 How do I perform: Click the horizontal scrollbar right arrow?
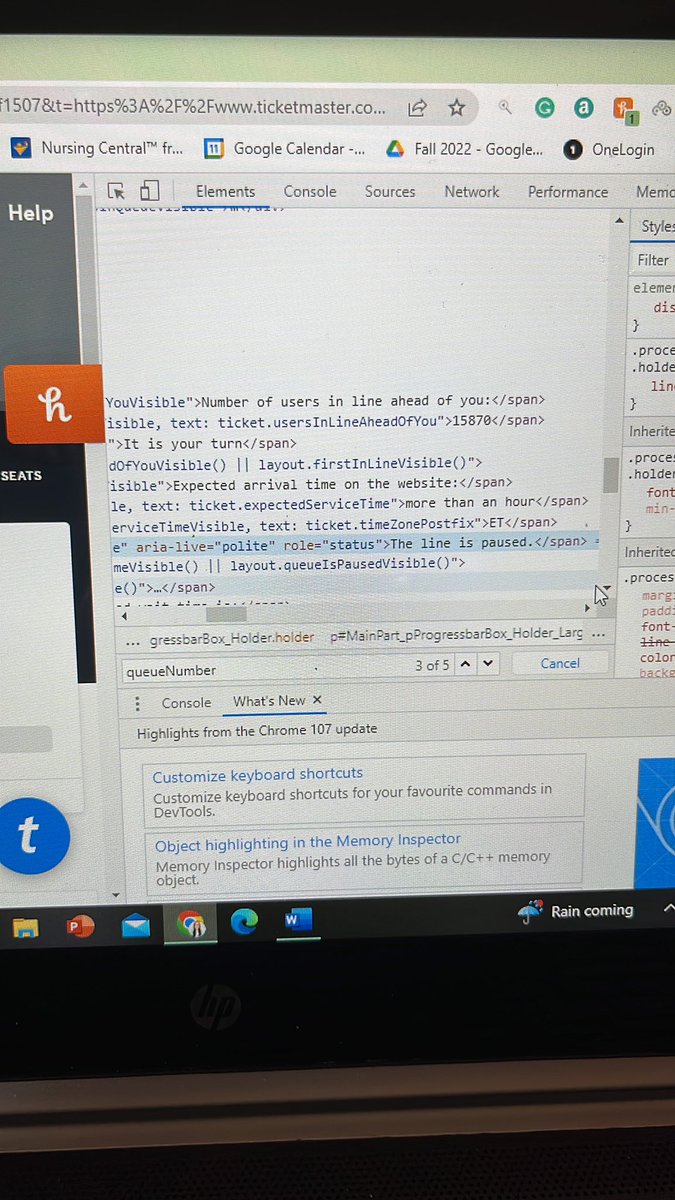(587, 608)
